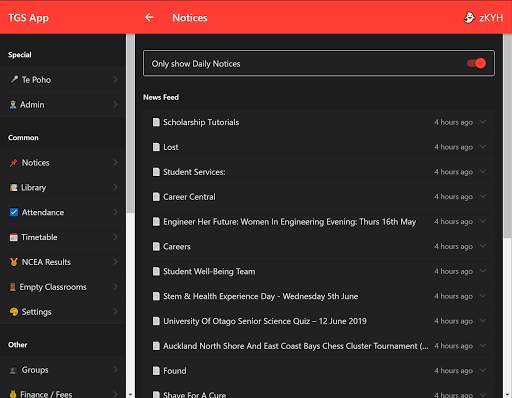The width and height of the screenshot is (512, 398).
Task: Expand the Career Central notice chevron
Action: tap(483, 197)
